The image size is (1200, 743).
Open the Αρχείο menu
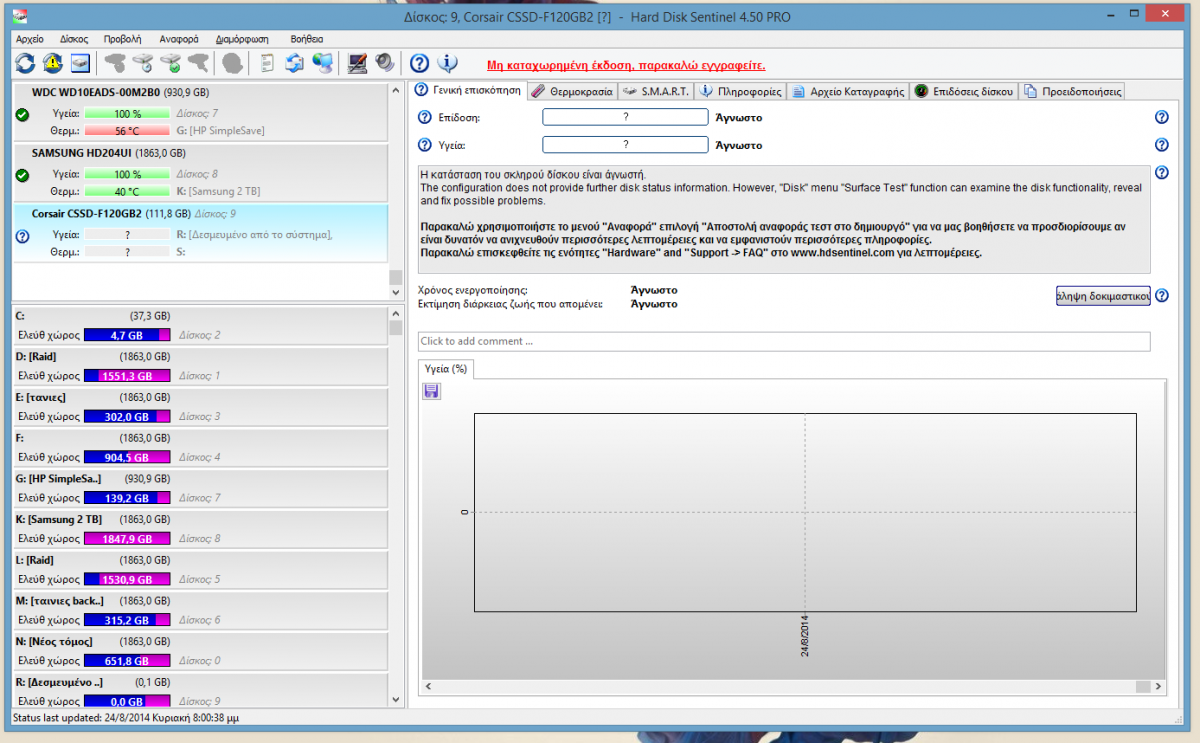point(30,39)
